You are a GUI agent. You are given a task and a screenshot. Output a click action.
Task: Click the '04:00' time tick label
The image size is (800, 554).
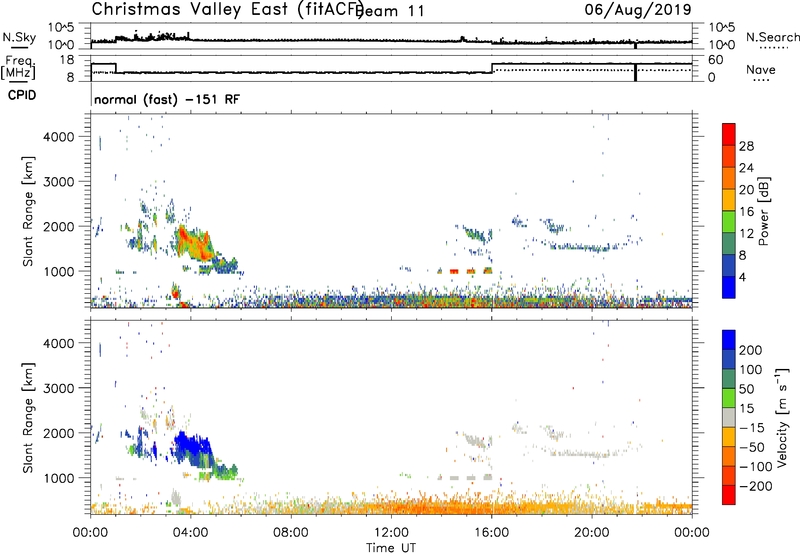tap(190, 533)
